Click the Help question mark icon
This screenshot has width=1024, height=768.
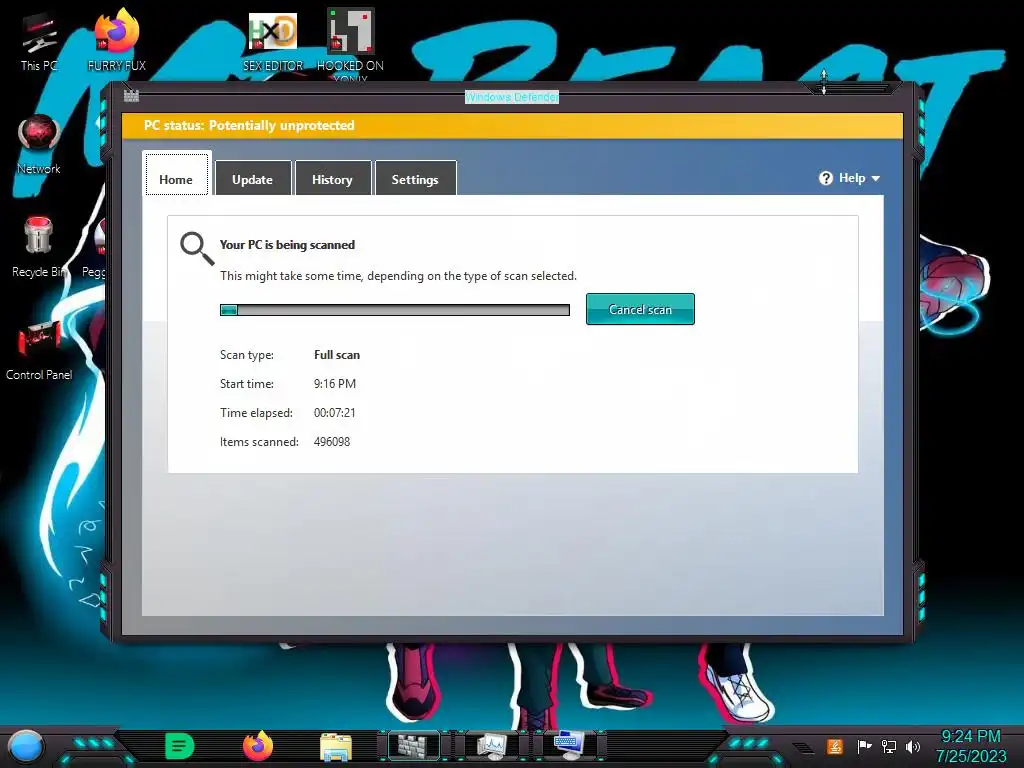[x=826, y=178]
